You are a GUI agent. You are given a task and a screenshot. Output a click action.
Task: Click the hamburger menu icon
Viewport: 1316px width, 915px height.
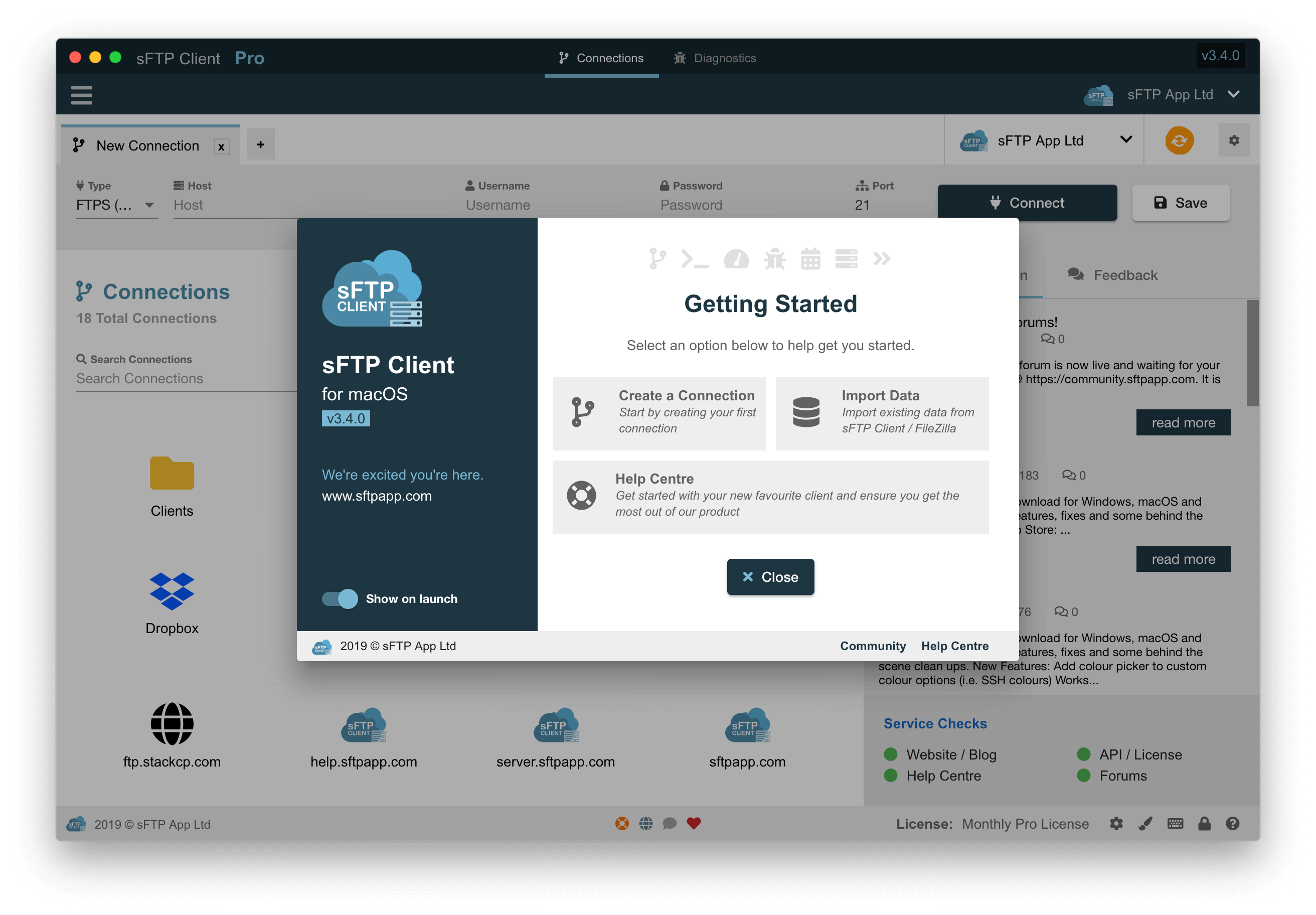pyautogui.click(x=81, y=95)
